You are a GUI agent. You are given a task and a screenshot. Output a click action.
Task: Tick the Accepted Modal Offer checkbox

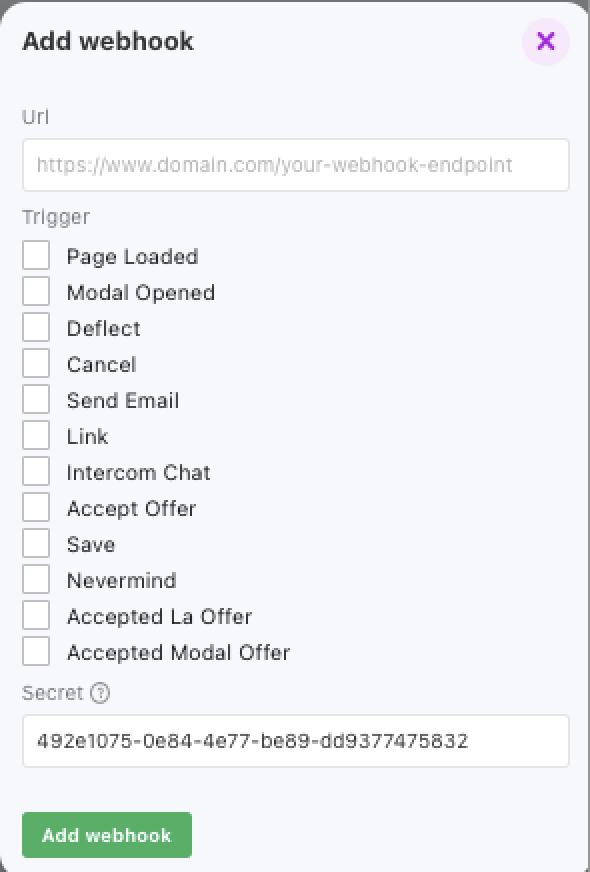(x=36, y=651)
